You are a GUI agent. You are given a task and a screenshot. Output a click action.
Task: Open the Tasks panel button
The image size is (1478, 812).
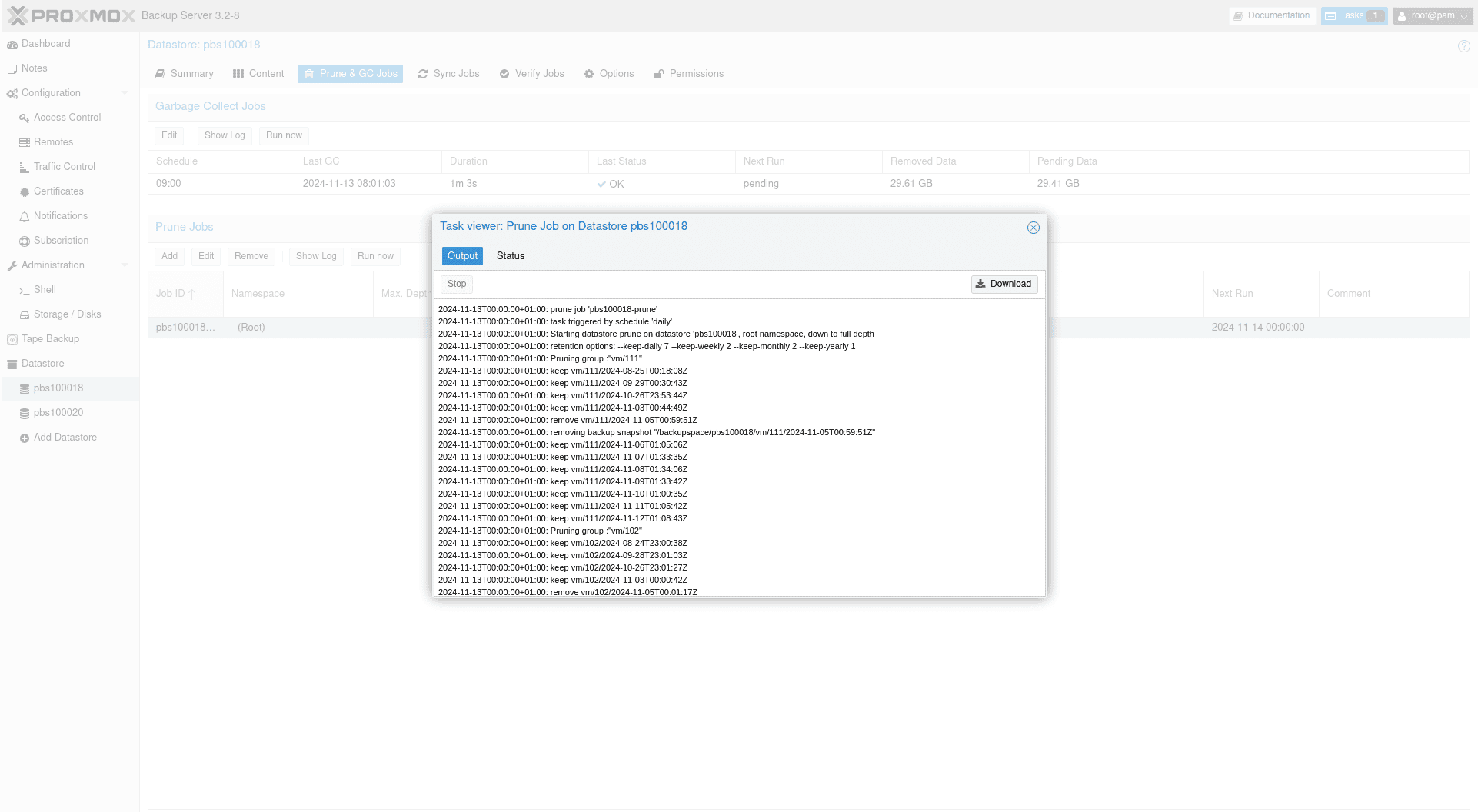[x=1353, y=15]
